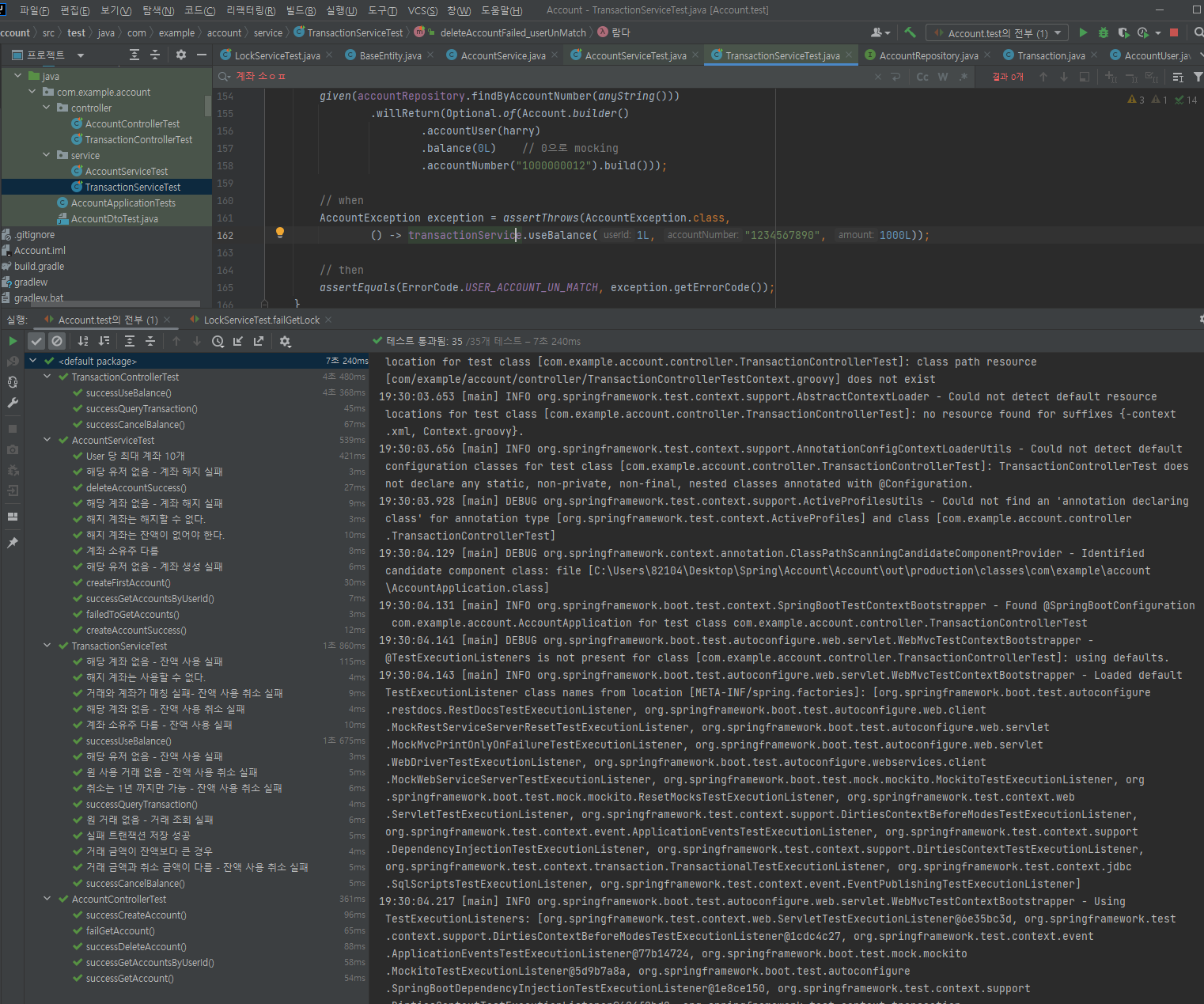Open the Account.test run configuration dropdown

998,32
